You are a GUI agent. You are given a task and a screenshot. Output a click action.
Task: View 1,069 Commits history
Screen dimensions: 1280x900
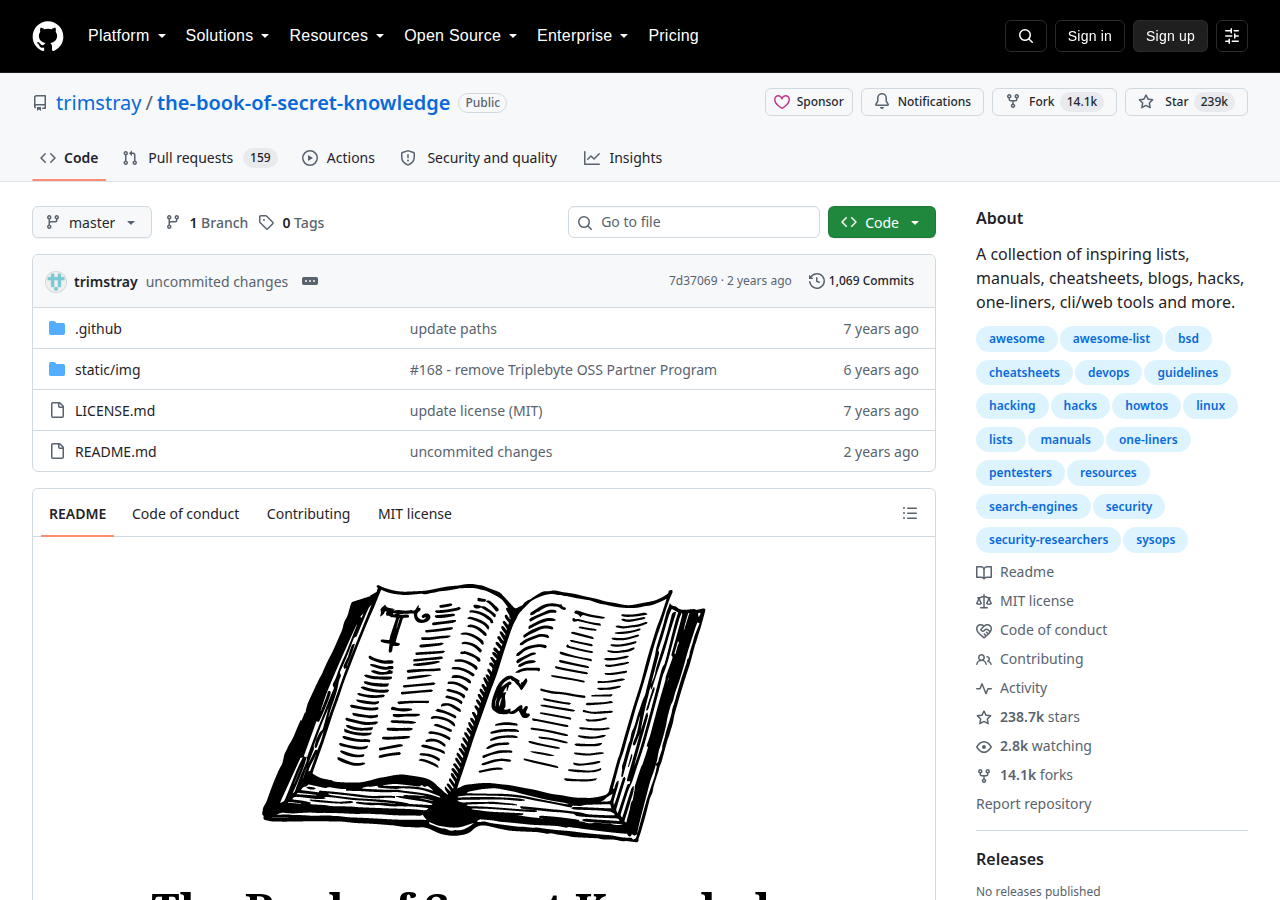point(861,281)
